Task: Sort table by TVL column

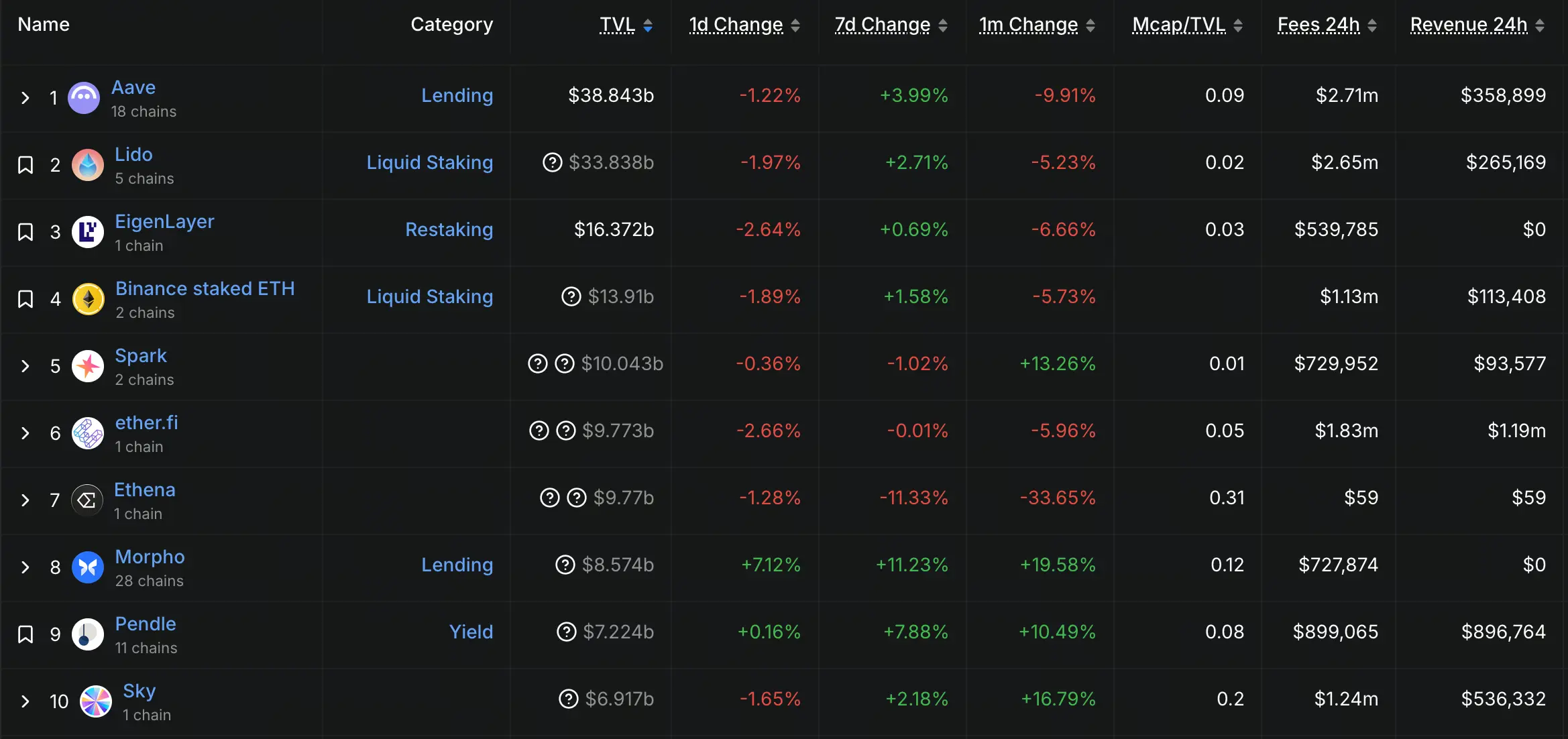Action: click(617, 25)
